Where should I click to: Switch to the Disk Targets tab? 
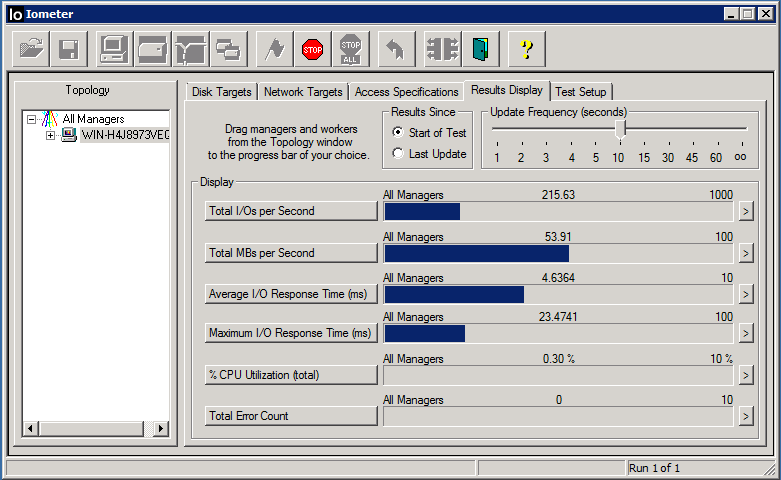221,92
